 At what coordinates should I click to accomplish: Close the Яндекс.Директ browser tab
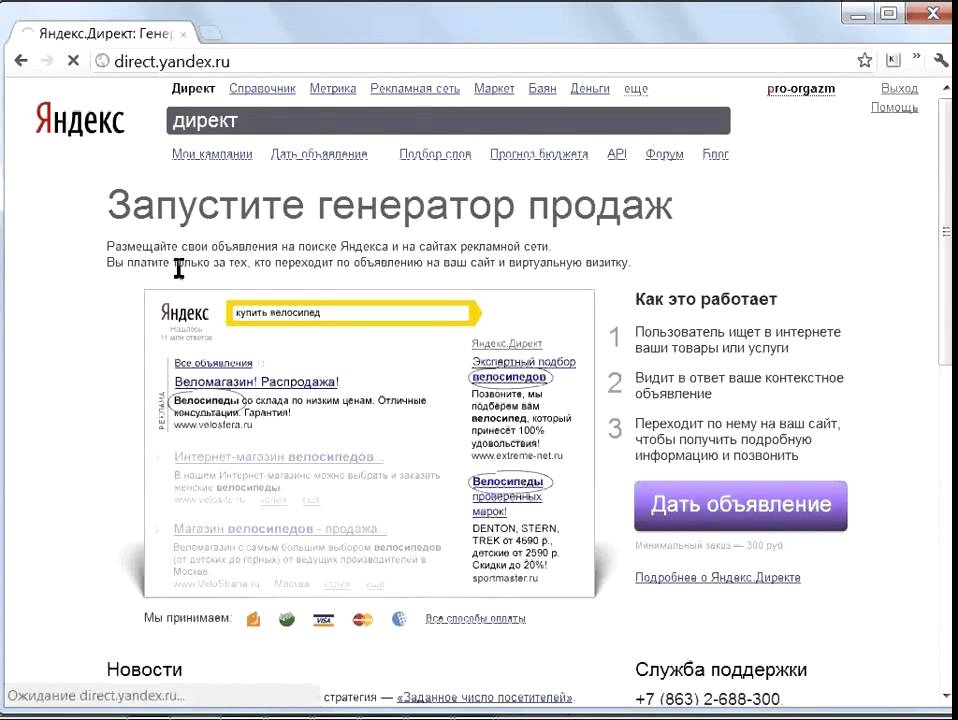point(183,35)
